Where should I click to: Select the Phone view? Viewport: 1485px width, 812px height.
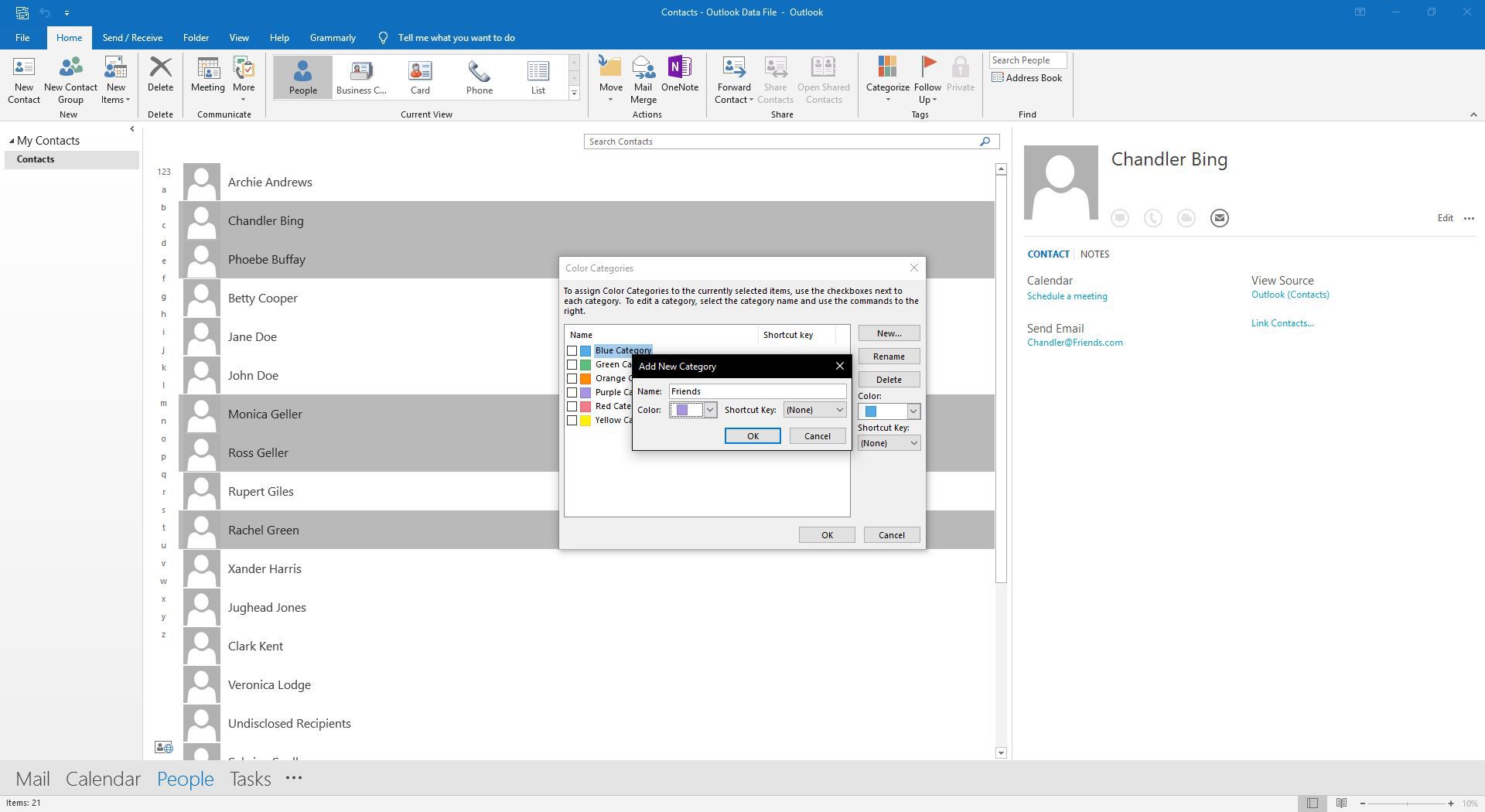click(x=479, y=77)
